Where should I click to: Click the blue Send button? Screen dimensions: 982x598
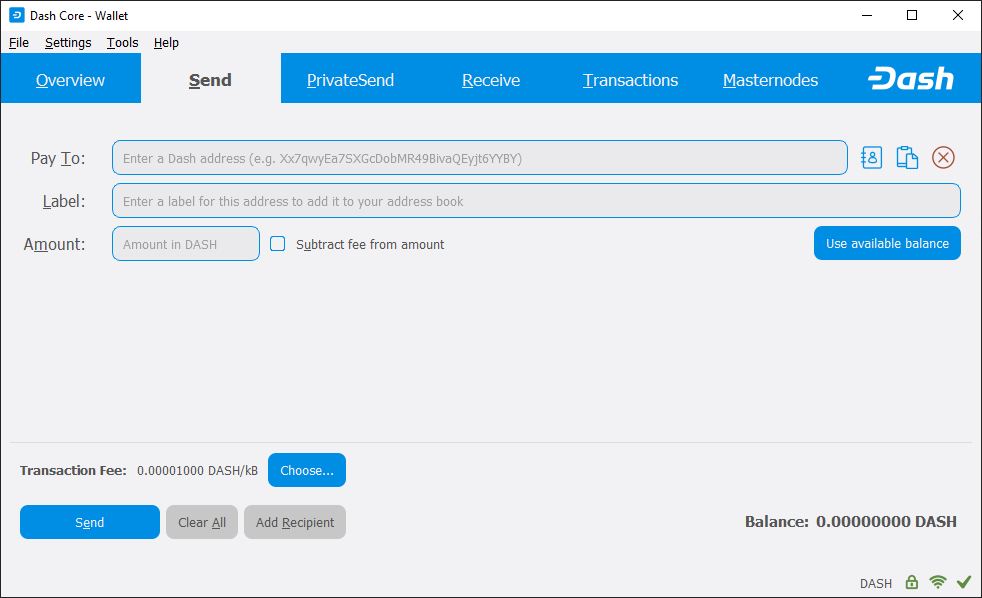(x=90, y=522)
